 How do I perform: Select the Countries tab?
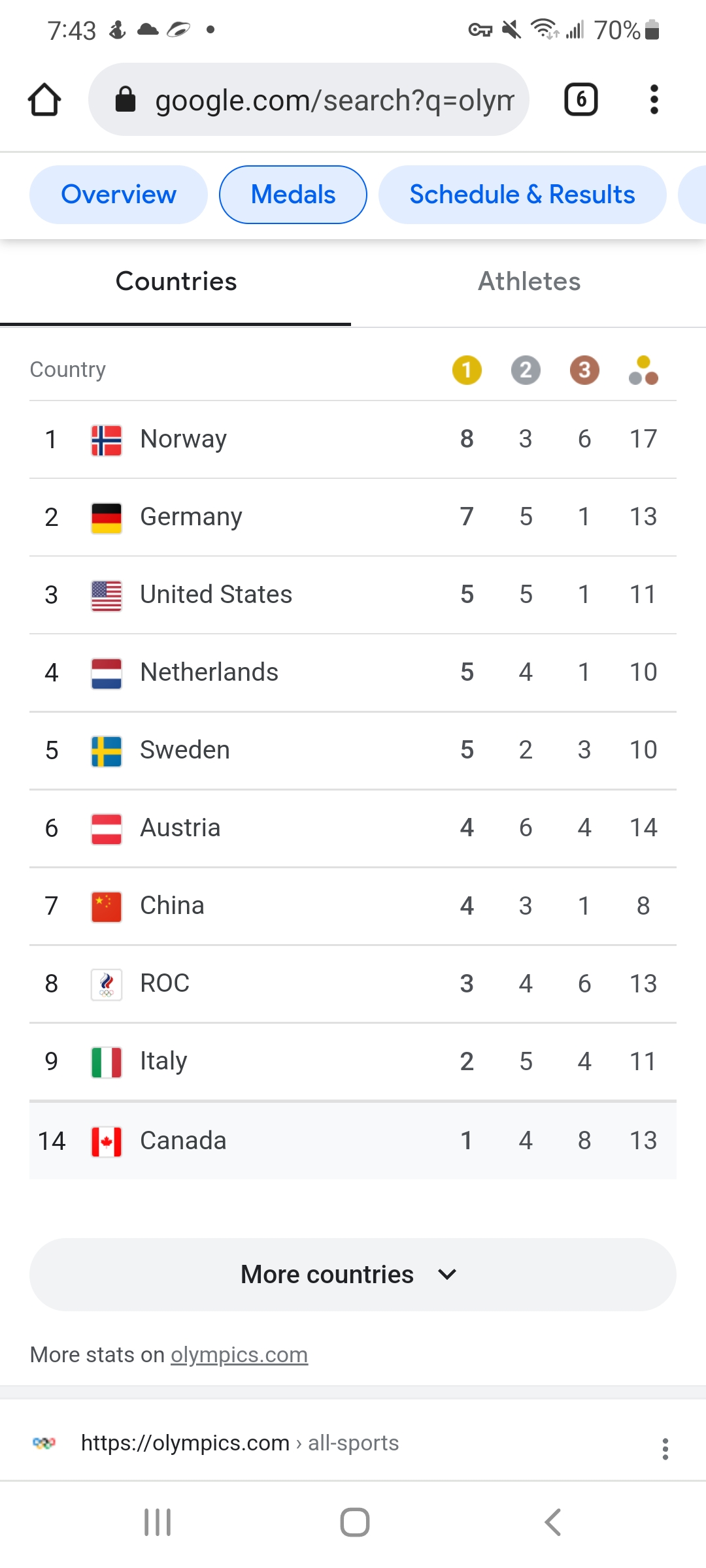click(x=176, y=282)
